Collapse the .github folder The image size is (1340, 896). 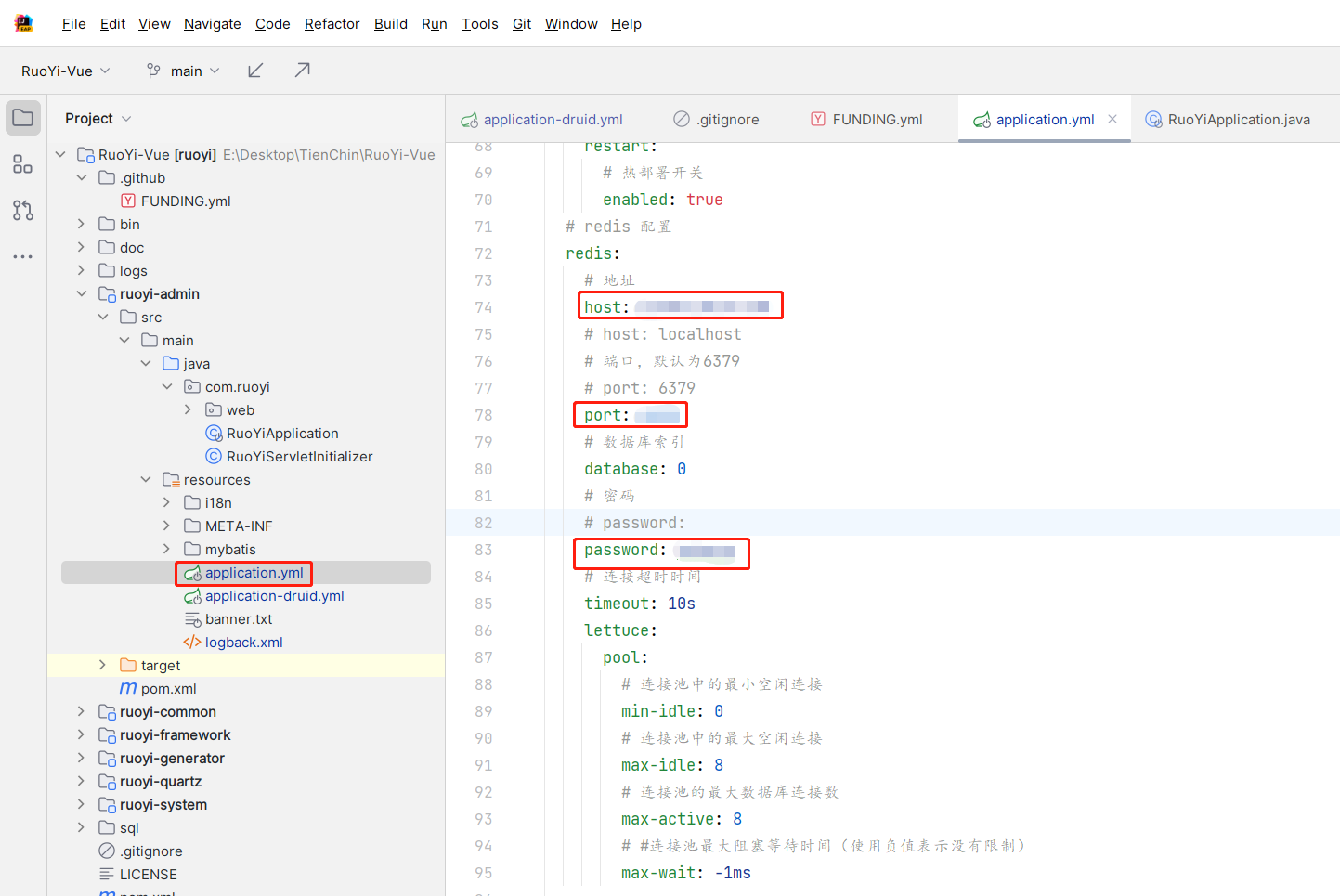(x=82, y=177)
